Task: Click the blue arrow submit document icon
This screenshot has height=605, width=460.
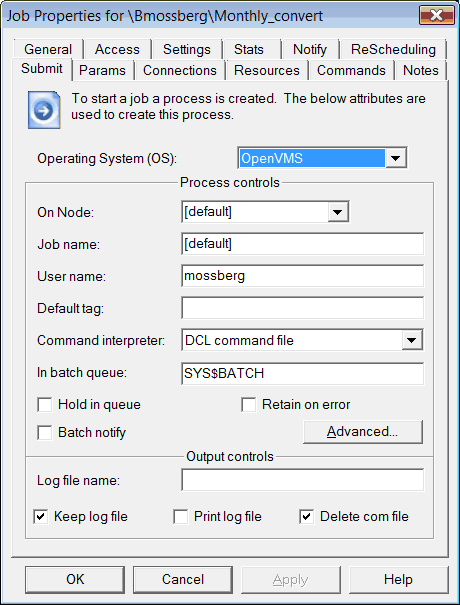Action: click(x=44, y=110)
